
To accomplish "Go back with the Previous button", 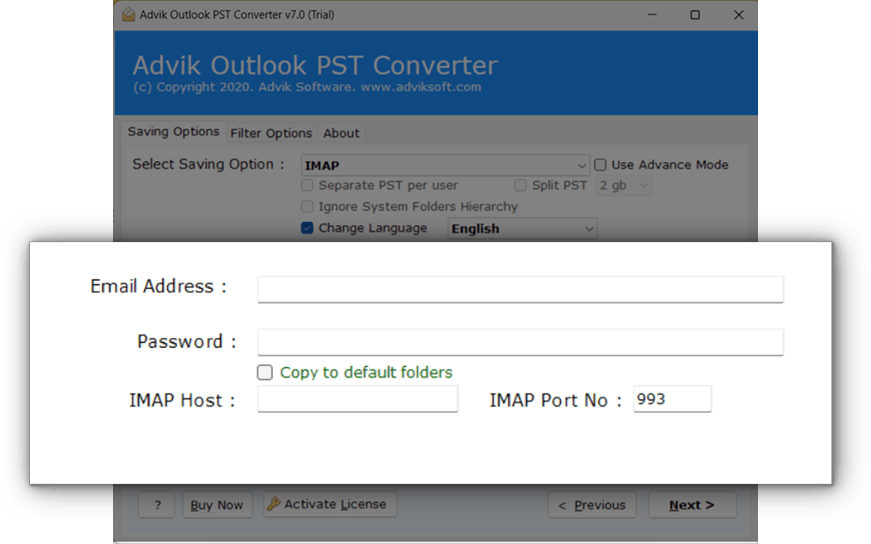I will (x=592, y=505).
